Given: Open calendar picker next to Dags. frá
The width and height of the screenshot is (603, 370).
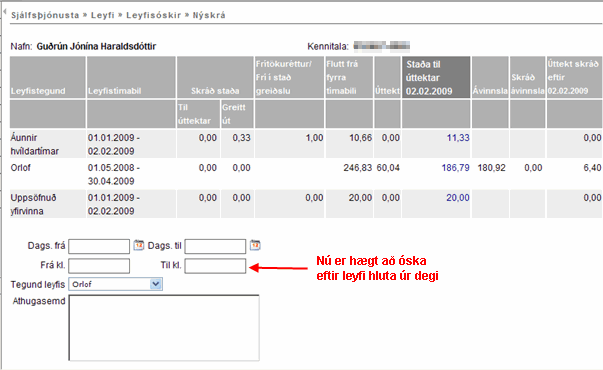Looking at the screenshot, I should pos(138,245).
